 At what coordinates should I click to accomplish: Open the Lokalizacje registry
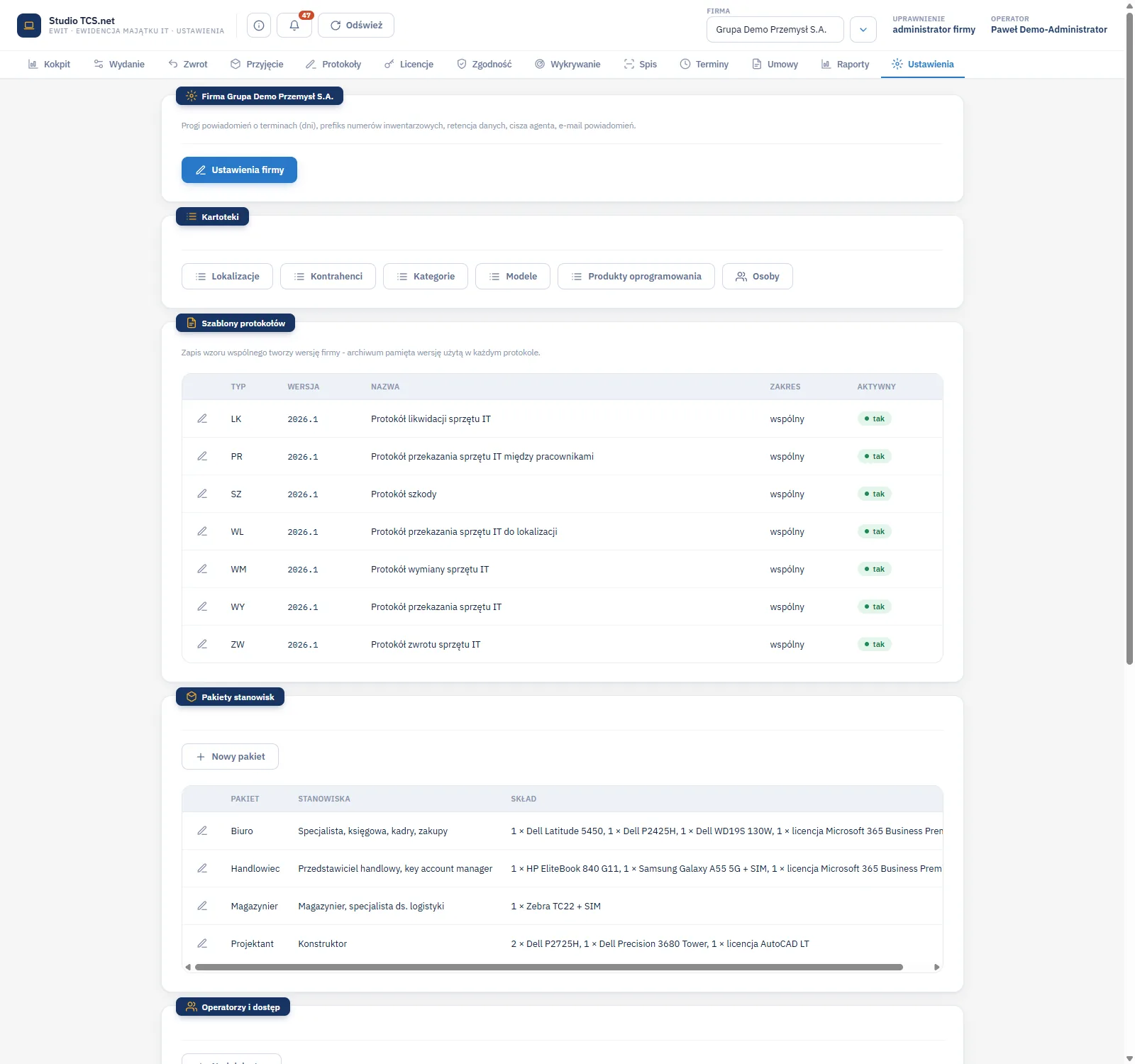point(227,277)
